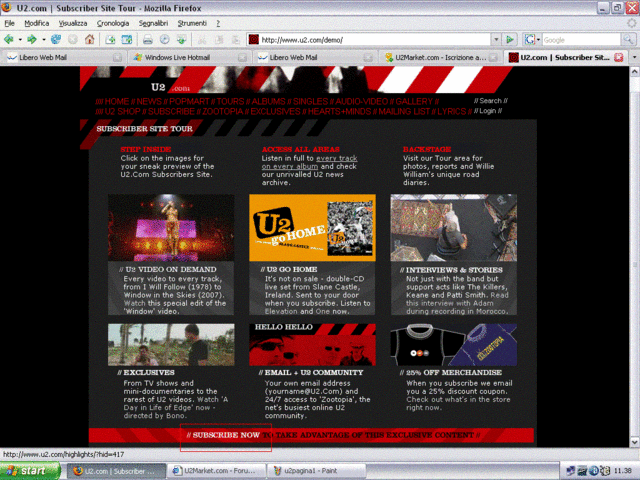The height and width of the screenshot is (480, 640).
Task: Open the HOME link in site navigation
Action: 117,101
